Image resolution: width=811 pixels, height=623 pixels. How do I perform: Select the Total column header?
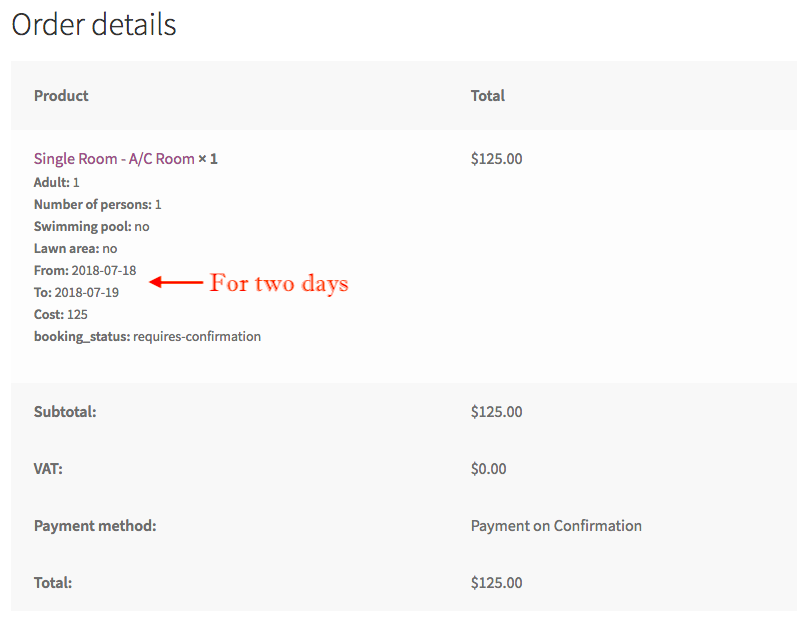tap(488, 96)
